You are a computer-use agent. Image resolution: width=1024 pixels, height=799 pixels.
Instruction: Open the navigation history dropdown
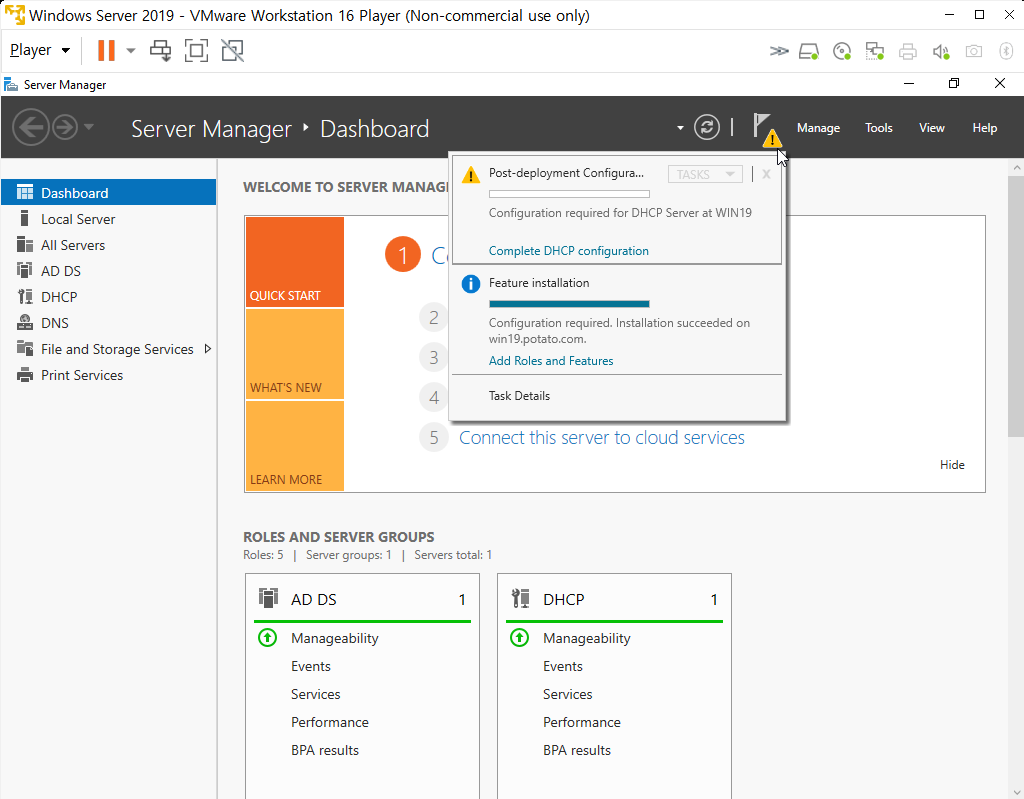(x=89, y=127)
